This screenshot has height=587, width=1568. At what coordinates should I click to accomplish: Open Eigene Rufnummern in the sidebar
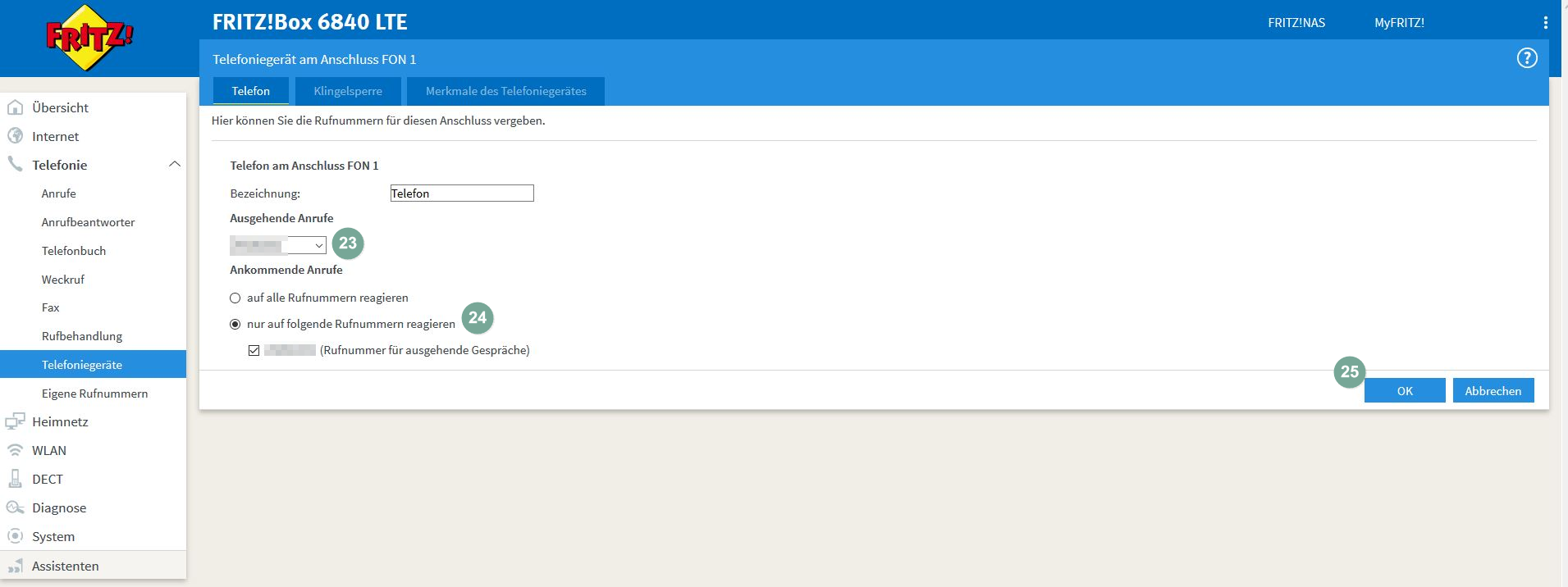pos(94,394)
